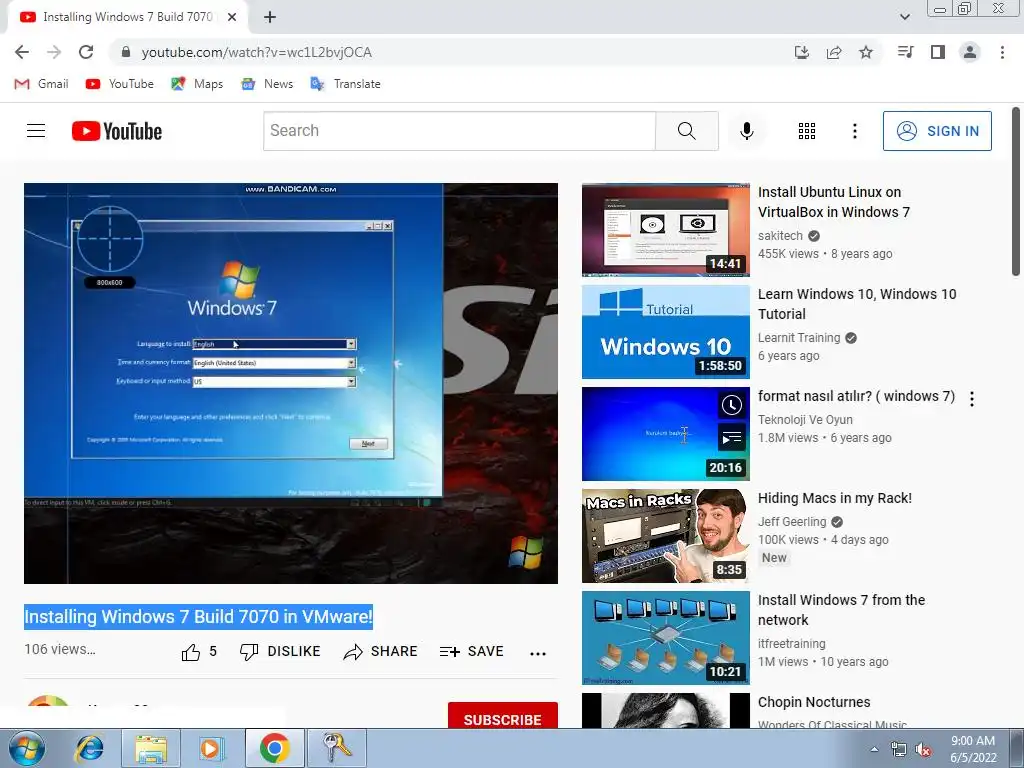Click the address bar URL
Viewport: 1024px width, 768px height.
[257, 52]
